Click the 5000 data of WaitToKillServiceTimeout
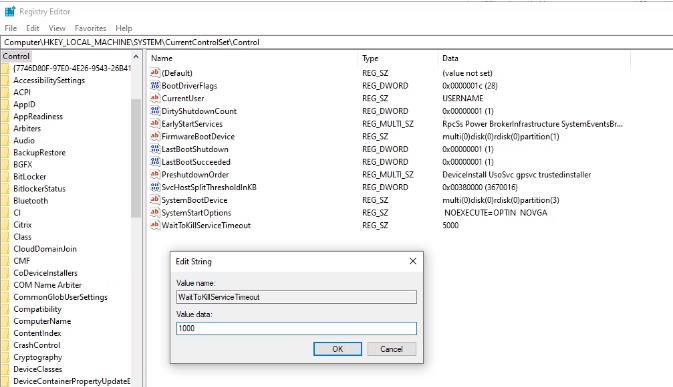 [x=450, y=225]
